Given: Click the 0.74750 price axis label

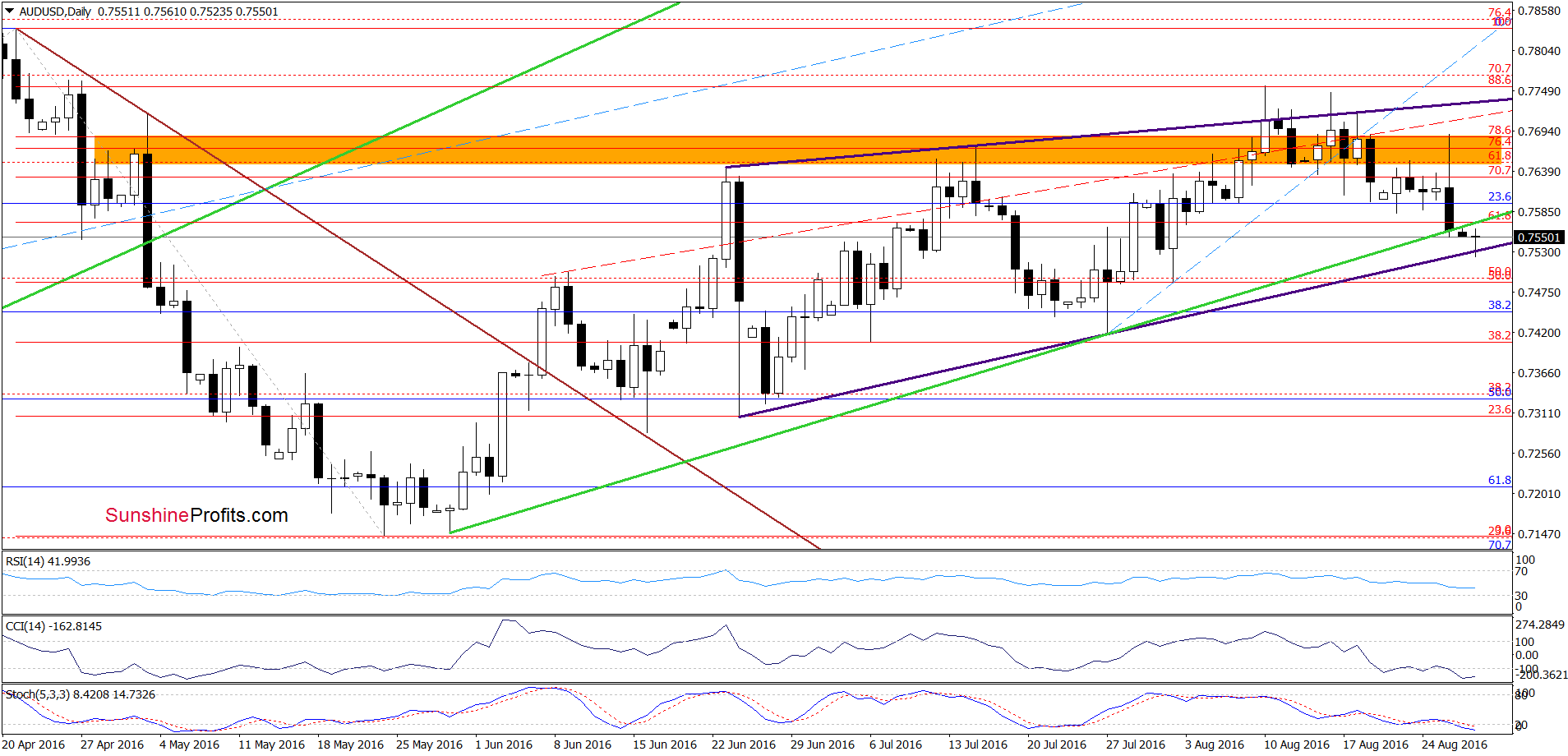Looking at the screenshot, I should click(x=1538, y=293).
